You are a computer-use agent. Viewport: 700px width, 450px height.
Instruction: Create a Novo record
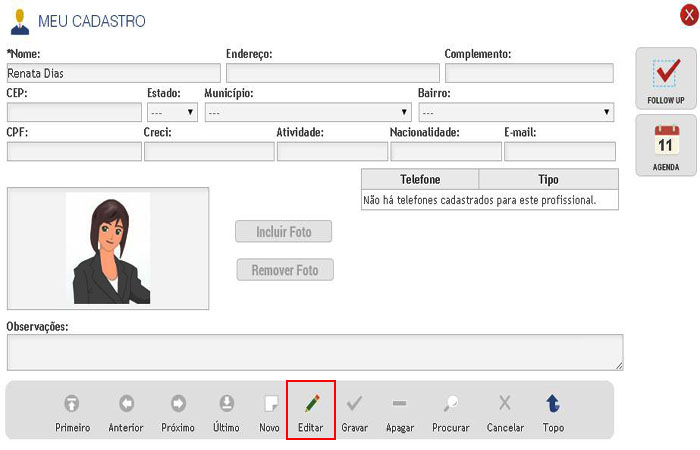point(269,404)
